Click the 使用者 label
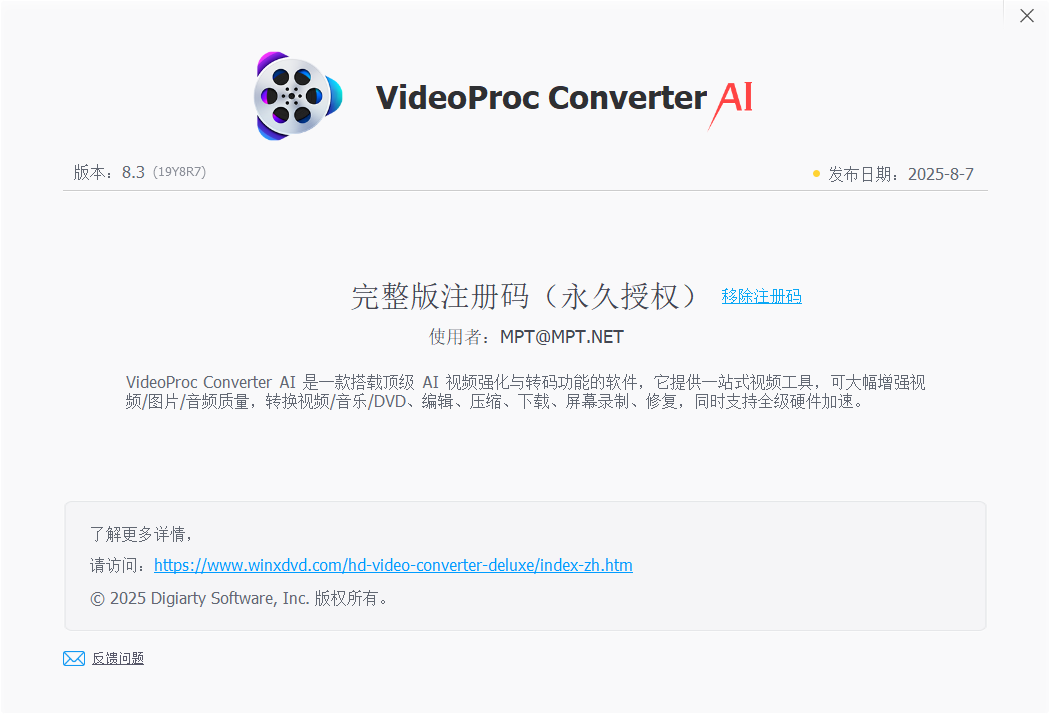1050x714 pixels. 459,337
